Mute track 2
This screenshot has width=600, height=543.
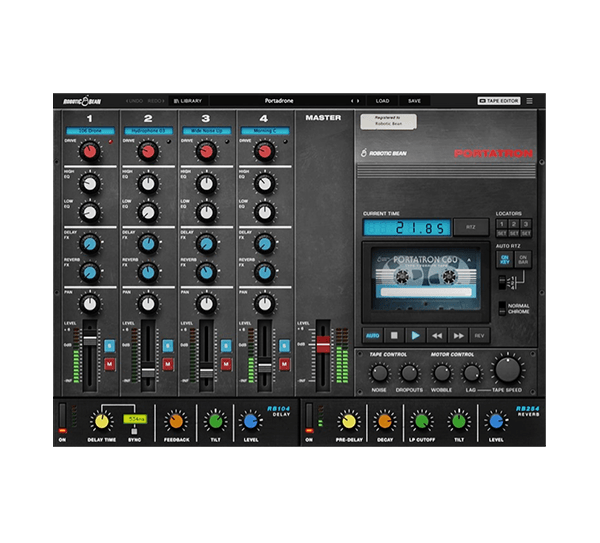[x=168, y=364]
